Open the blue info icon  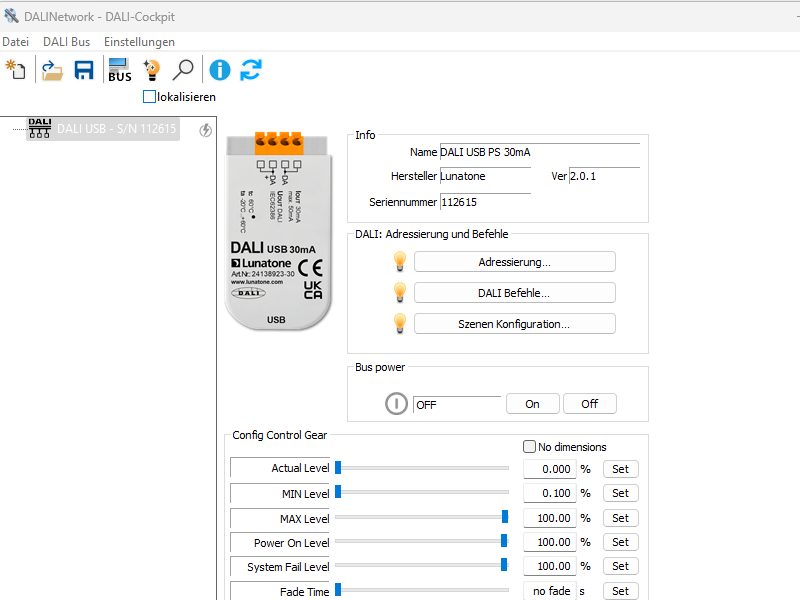(220, 70)
